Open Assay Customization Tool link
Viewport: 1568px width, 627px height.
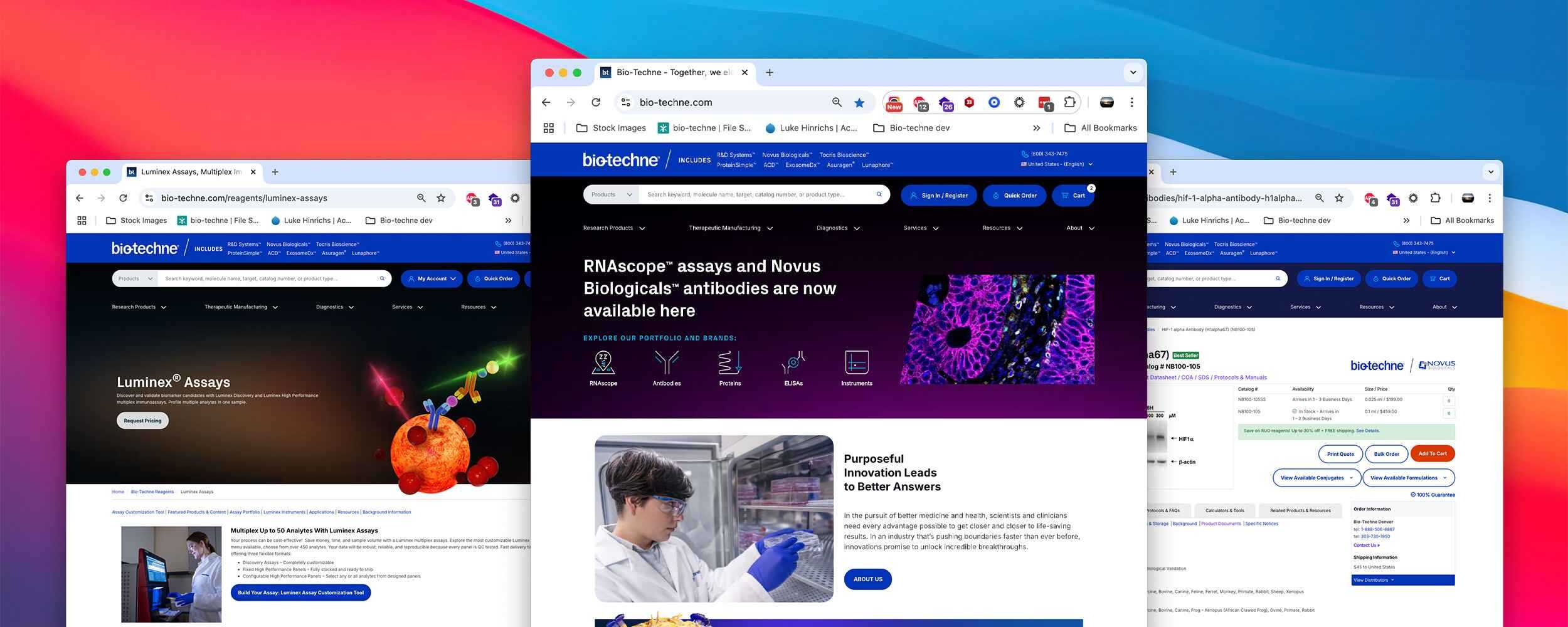pos(138,512)
